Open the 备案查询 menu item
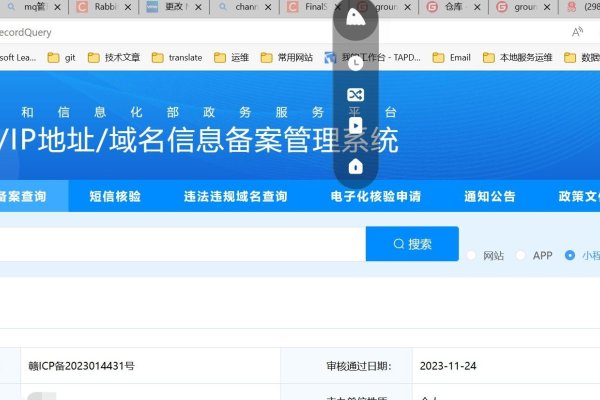 (x=23, y=196)
